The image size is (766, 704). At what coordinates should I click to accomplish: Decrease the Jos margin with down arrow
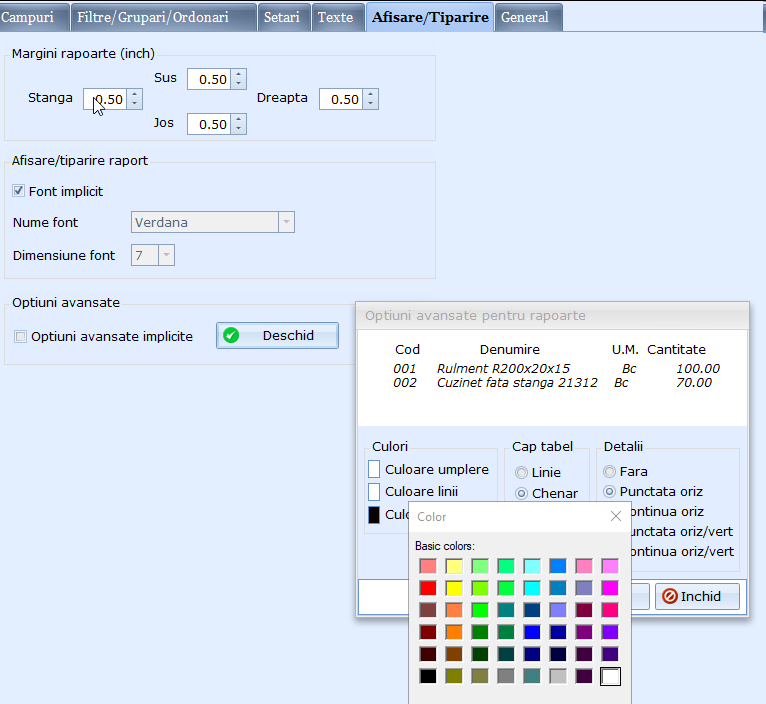pyautogui.click(x=239, y=129)
